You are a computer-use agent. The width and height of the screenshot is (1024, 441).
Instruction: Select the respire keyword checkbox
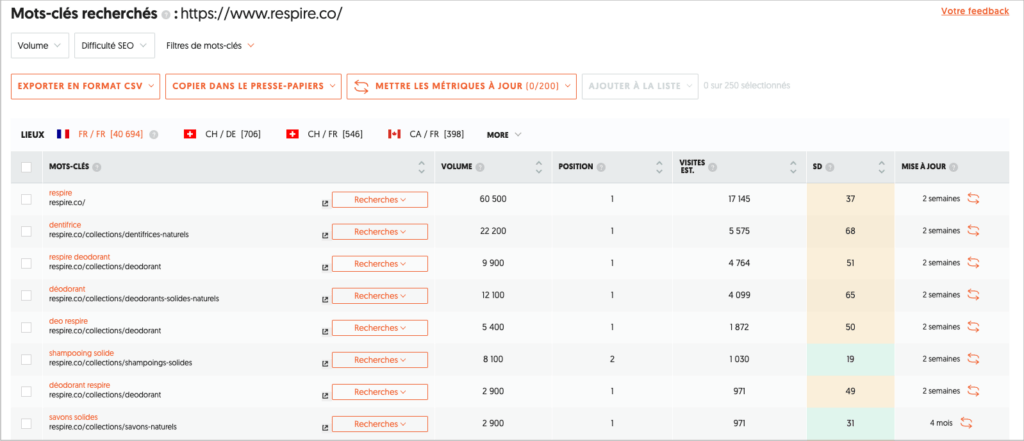coord(26,199)
